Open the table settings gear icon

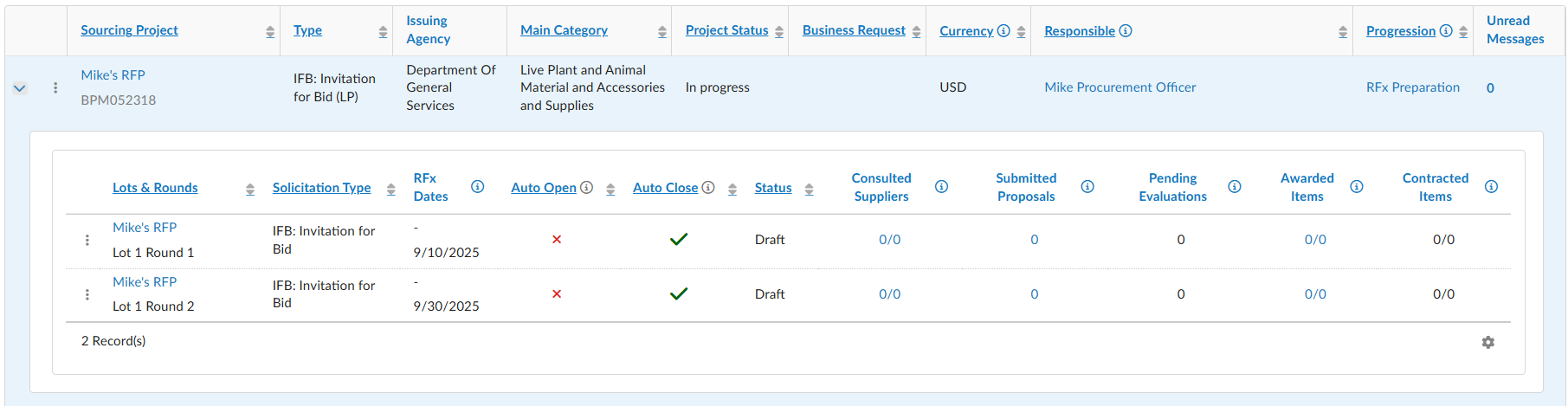[1487, 342]
